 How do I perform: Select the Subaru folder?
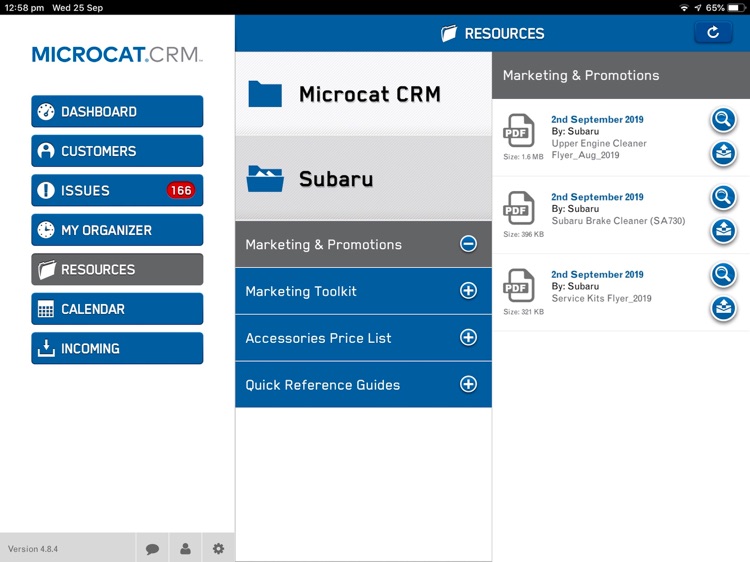[364, 178]
